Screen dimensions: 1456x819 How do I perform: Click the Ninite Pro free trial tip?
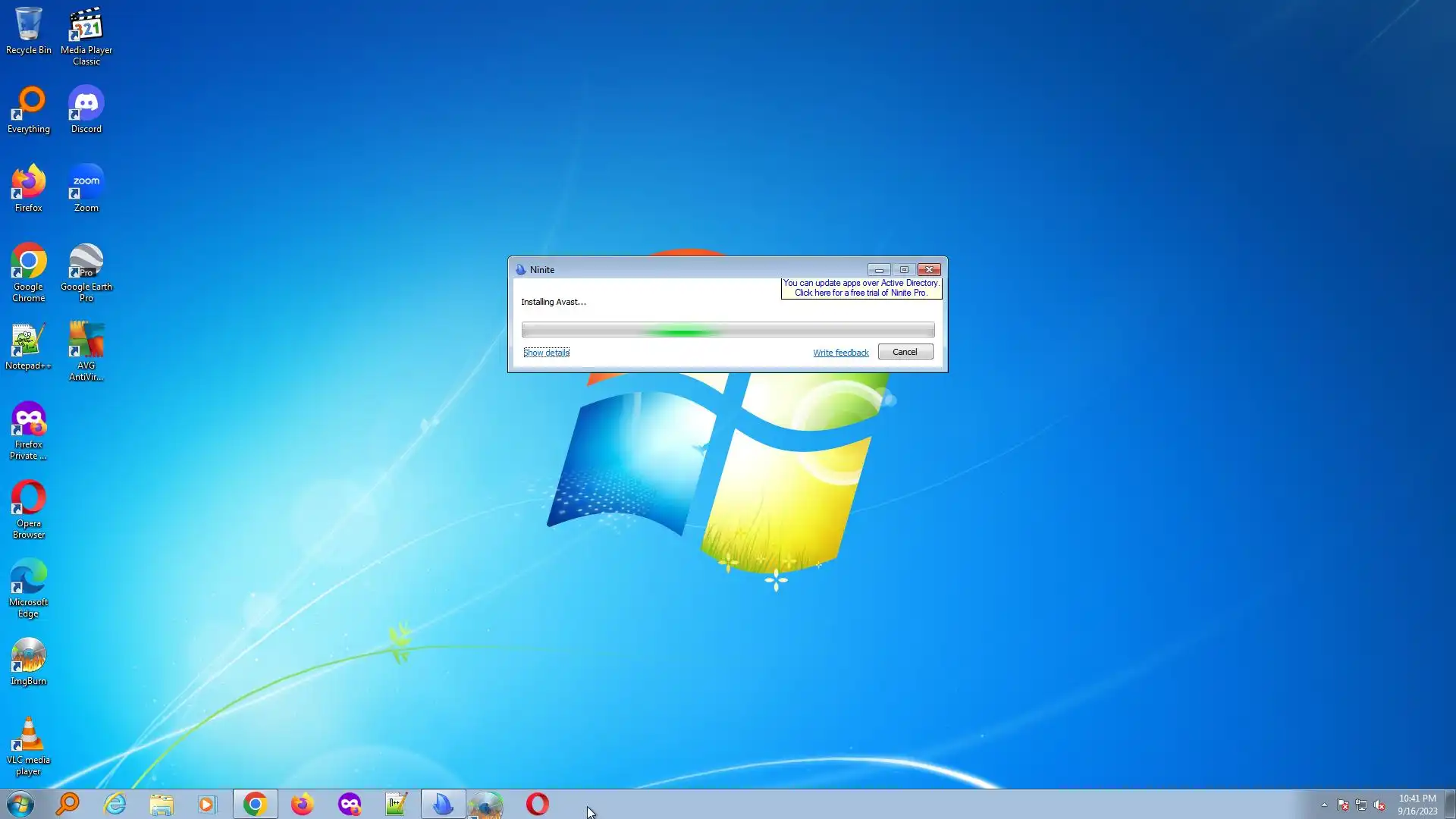click(861, 288)
